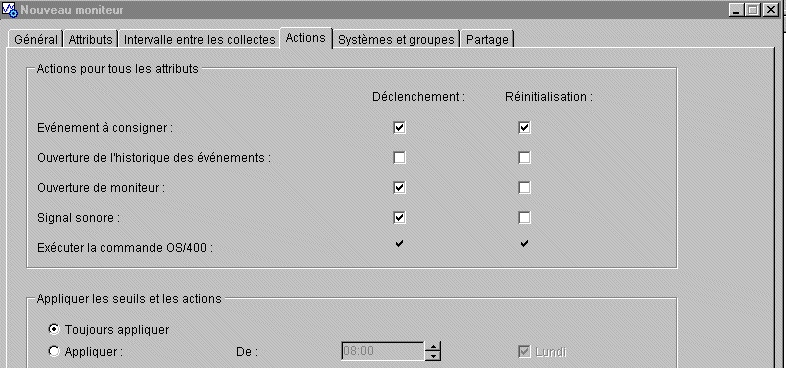Increase the De time with up arrow

point(433,346)
